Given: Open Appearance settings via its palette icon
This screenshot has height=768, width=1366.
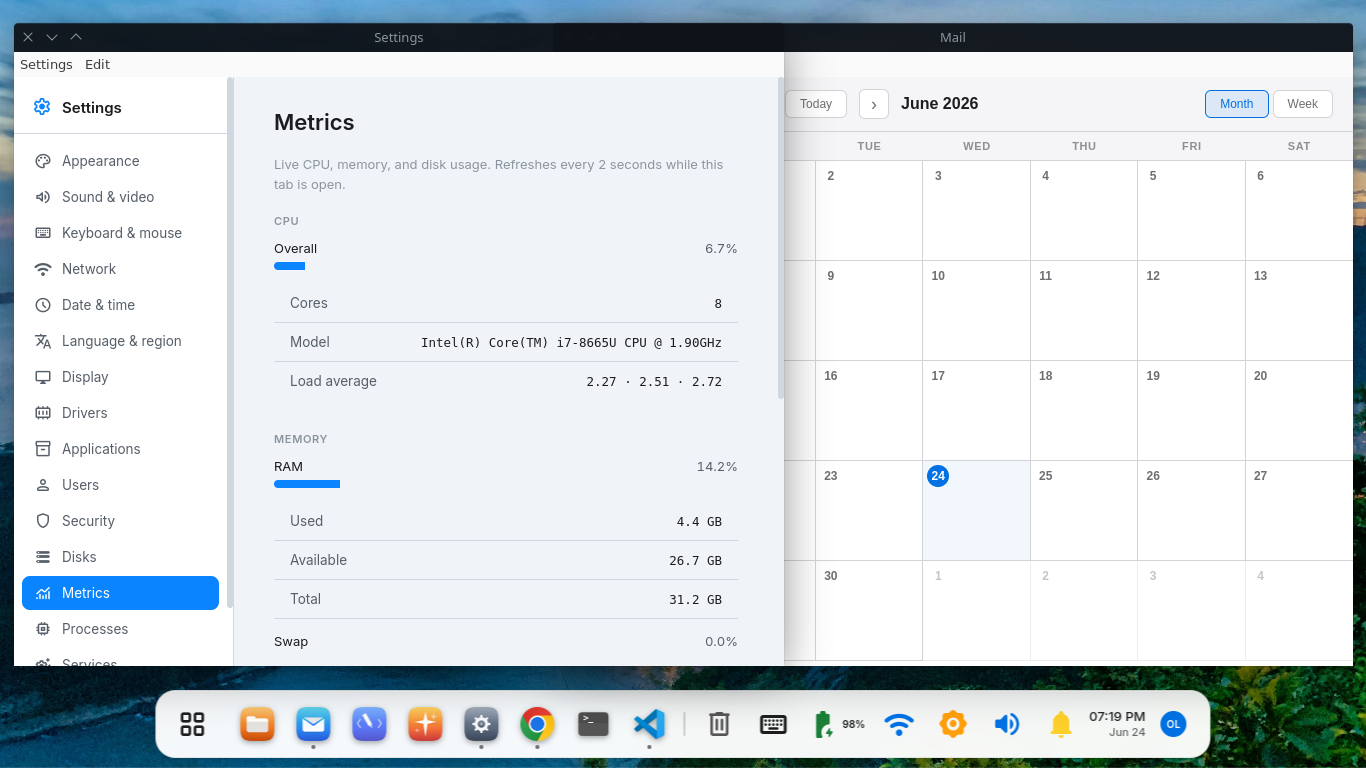Looking at the screenshot, I should (43, 161).
